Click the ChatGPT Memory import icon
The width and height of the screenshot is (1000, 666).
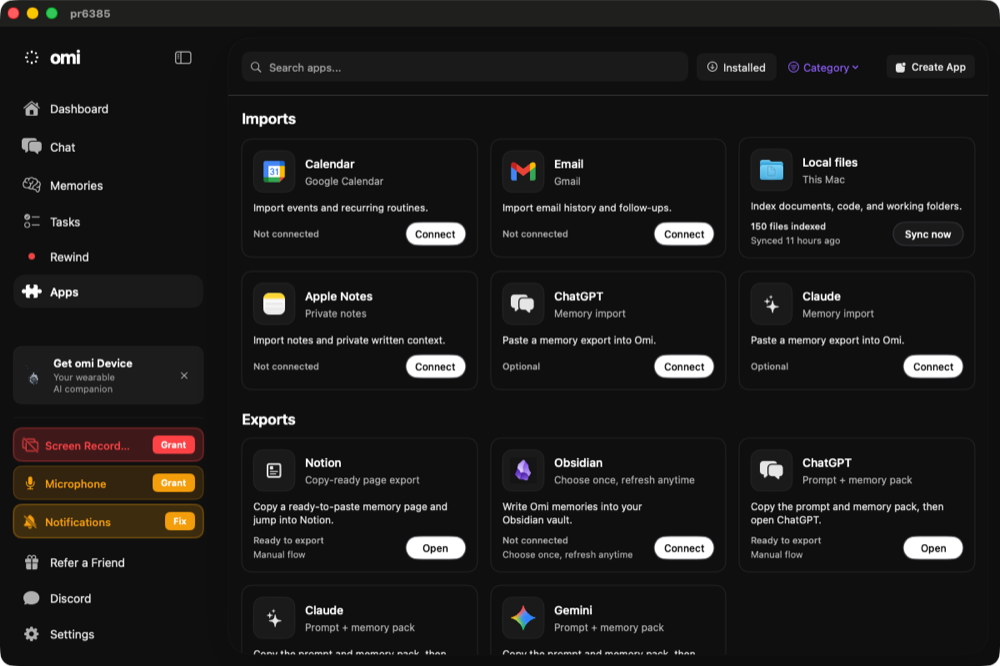(x=523, y=304)
